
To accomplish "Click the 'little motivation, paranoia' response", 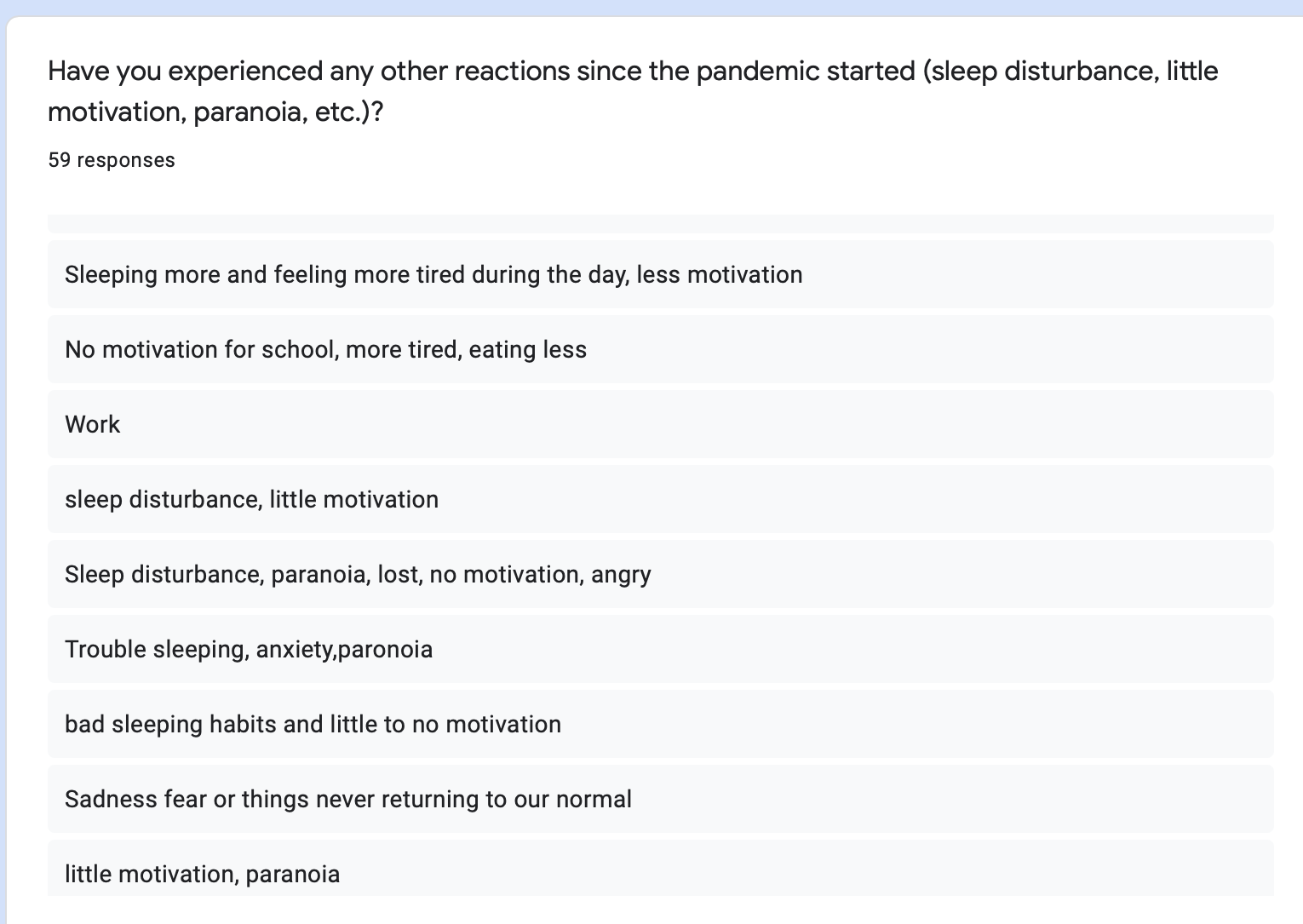I will pyautogui.click(x=660, y=869).
